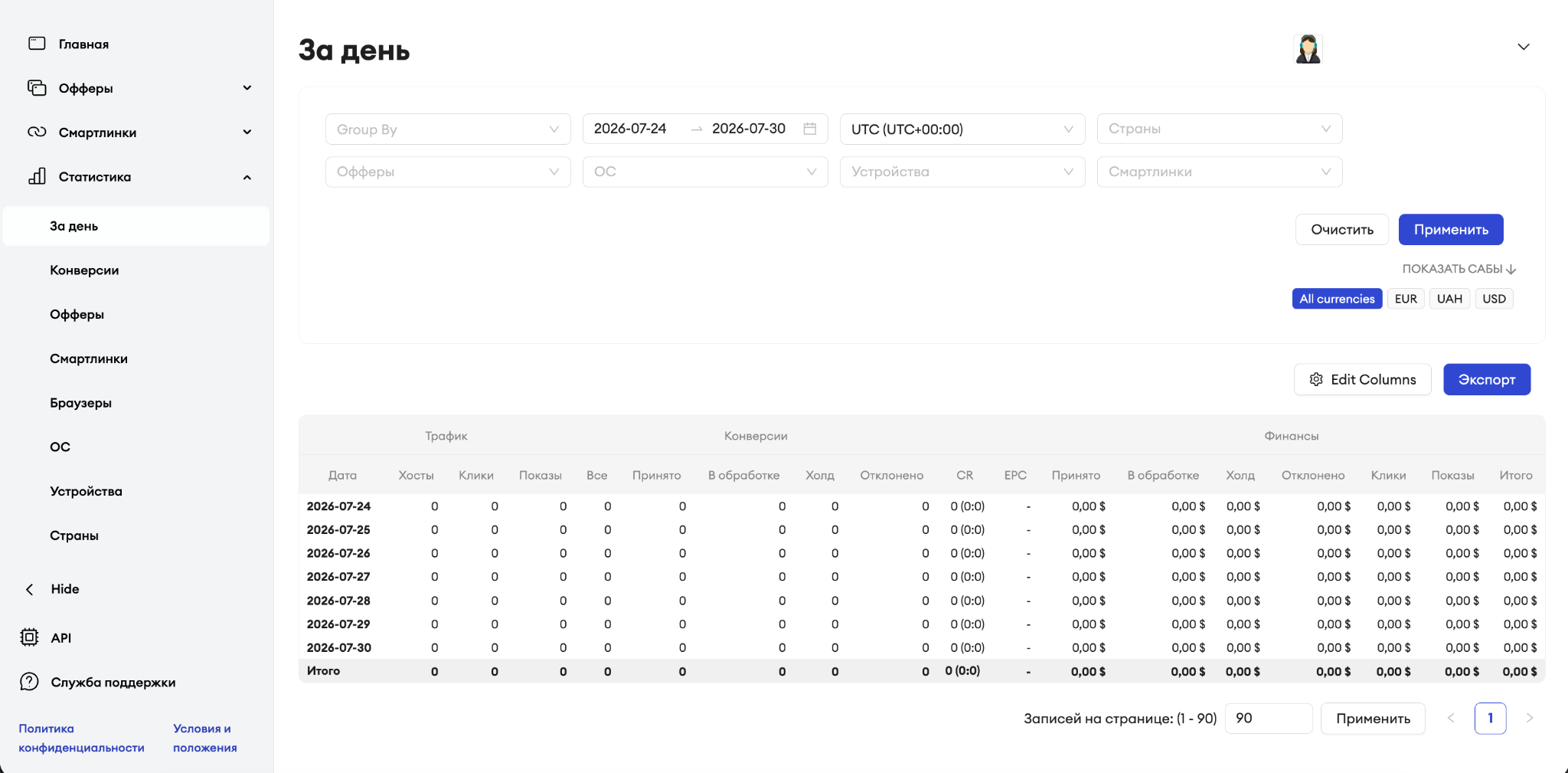The height and width of the screenshot is (773, 1568).
Task: Collapse the Статистика sidebar section
Action: (x=247, y=177)
